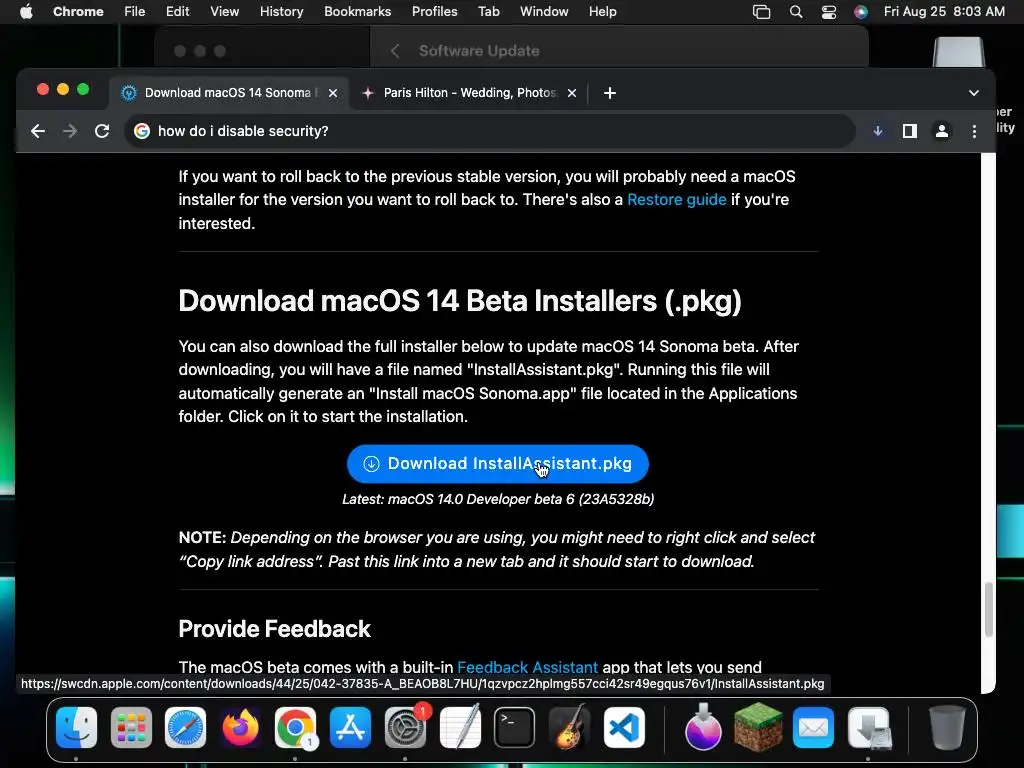
Task: Go back using the browser back arrow
Action: 38,131
